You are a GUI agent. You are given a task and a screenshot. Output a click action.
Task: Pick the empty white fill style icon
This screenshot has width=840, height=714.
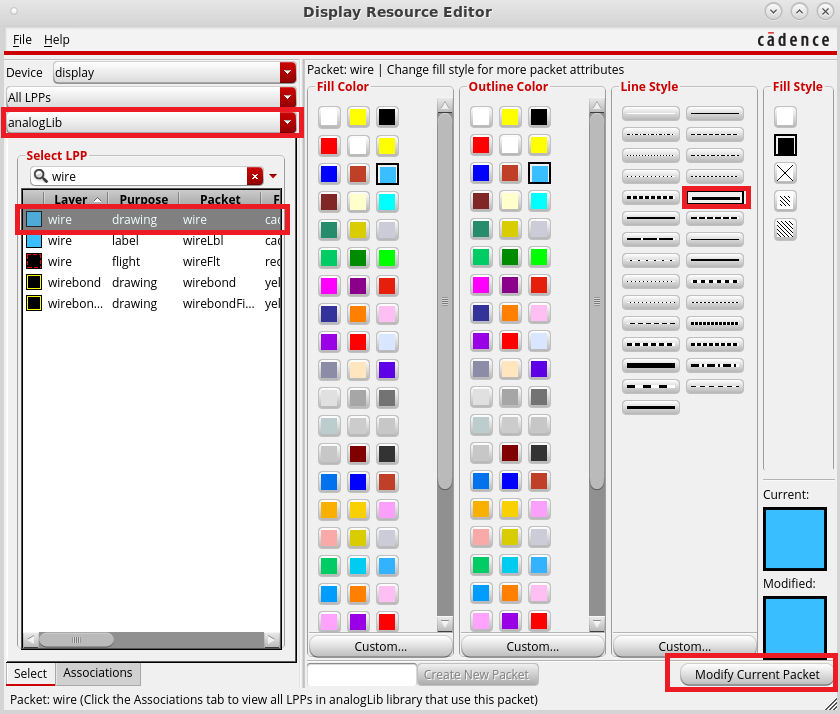click(786, 117)
